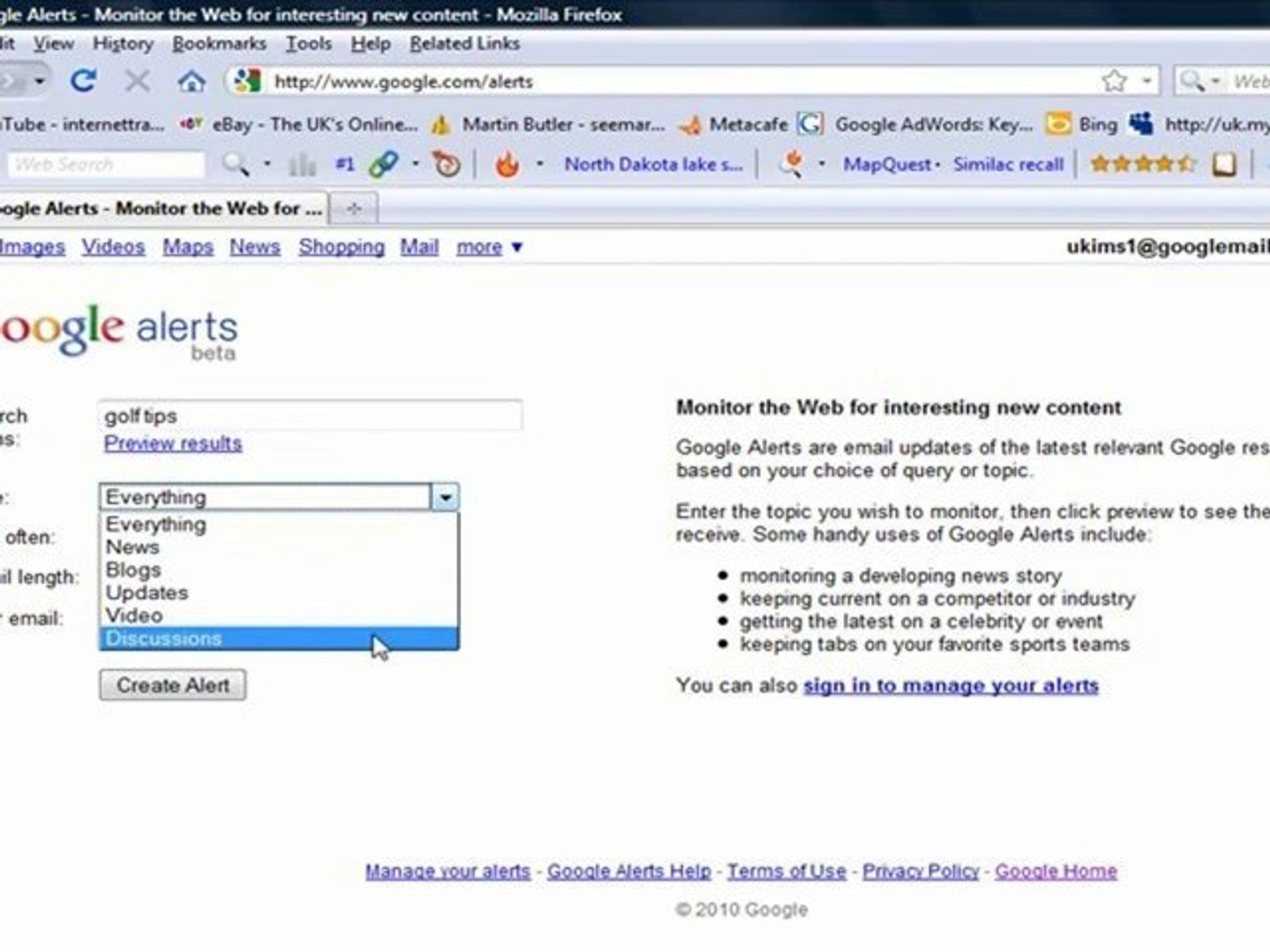Click the Preview results link
Image resolution: width=1270 pixels, height=952 pixels.
tap(173, 443)
